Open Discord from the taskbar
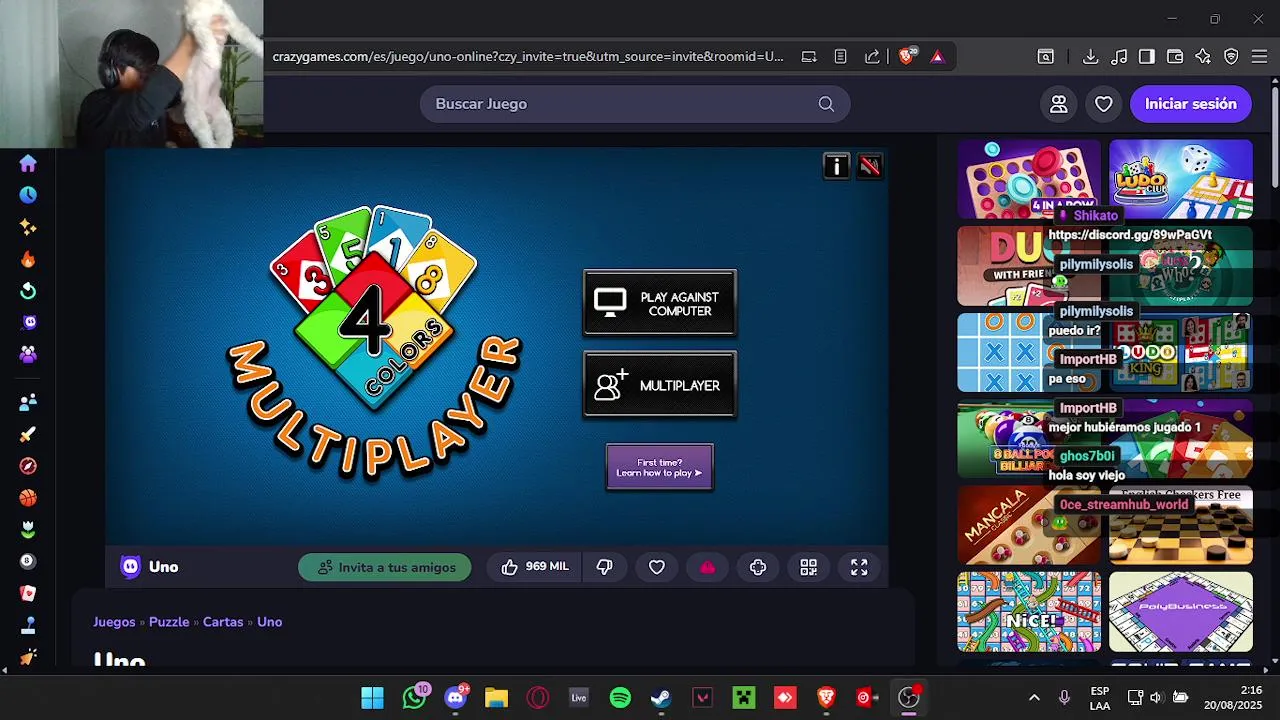 tap(455, 698)
